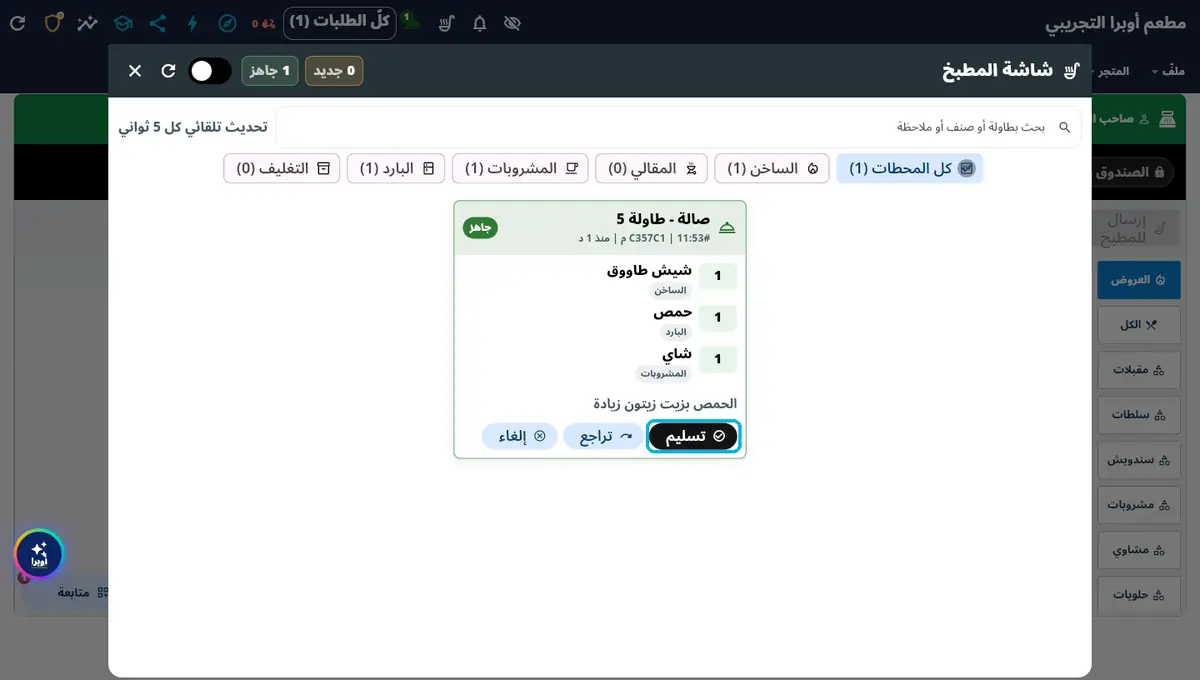This screenshot has width=1200, height=680.
Task: Open the المتجر menu dropdown in background
Action: pos(1112,71)
